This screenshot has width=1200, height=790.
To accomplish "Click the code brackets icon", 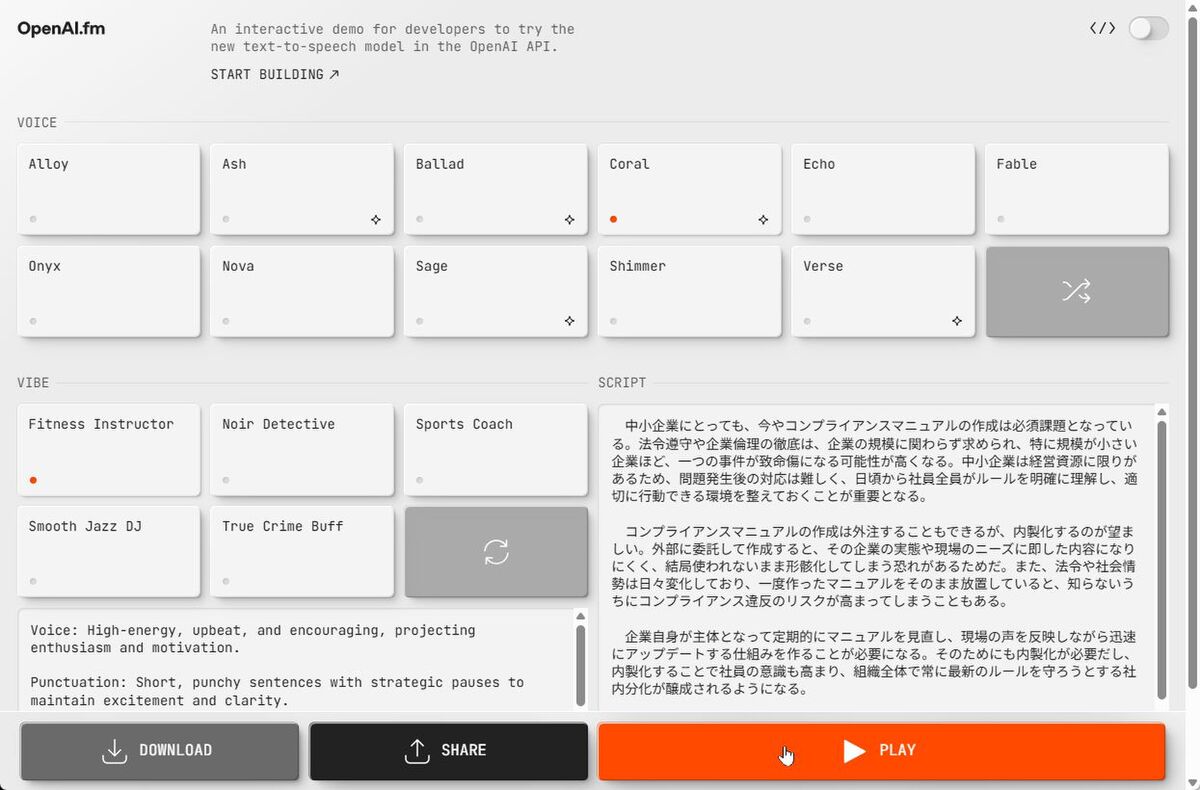I will pyautogui.click(x=1102, y=29).
